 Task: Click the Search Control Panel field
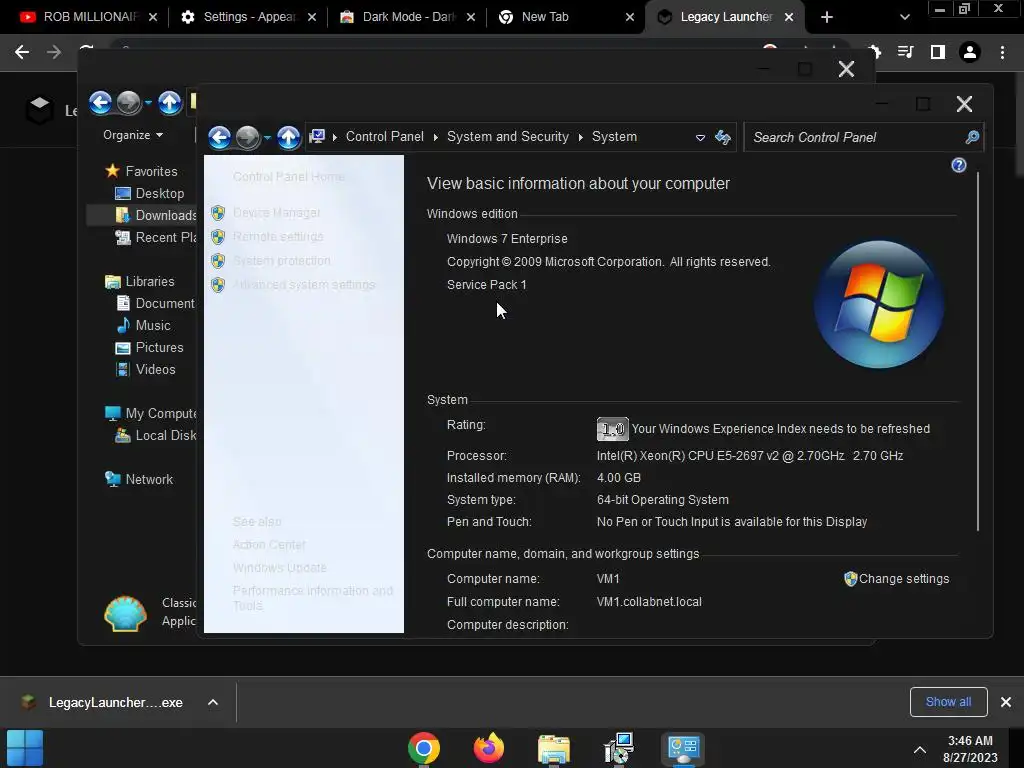[x=863, y=137]
